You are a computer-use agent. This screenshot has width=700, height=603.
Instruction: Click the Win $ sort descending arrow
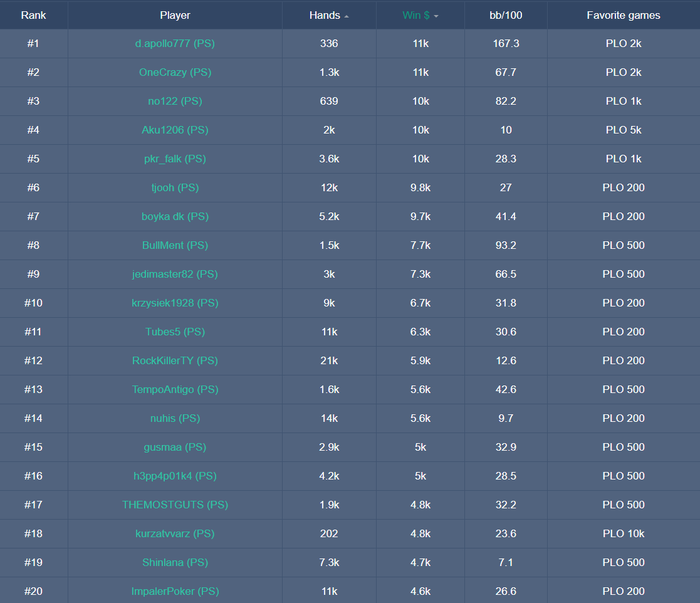436,16
